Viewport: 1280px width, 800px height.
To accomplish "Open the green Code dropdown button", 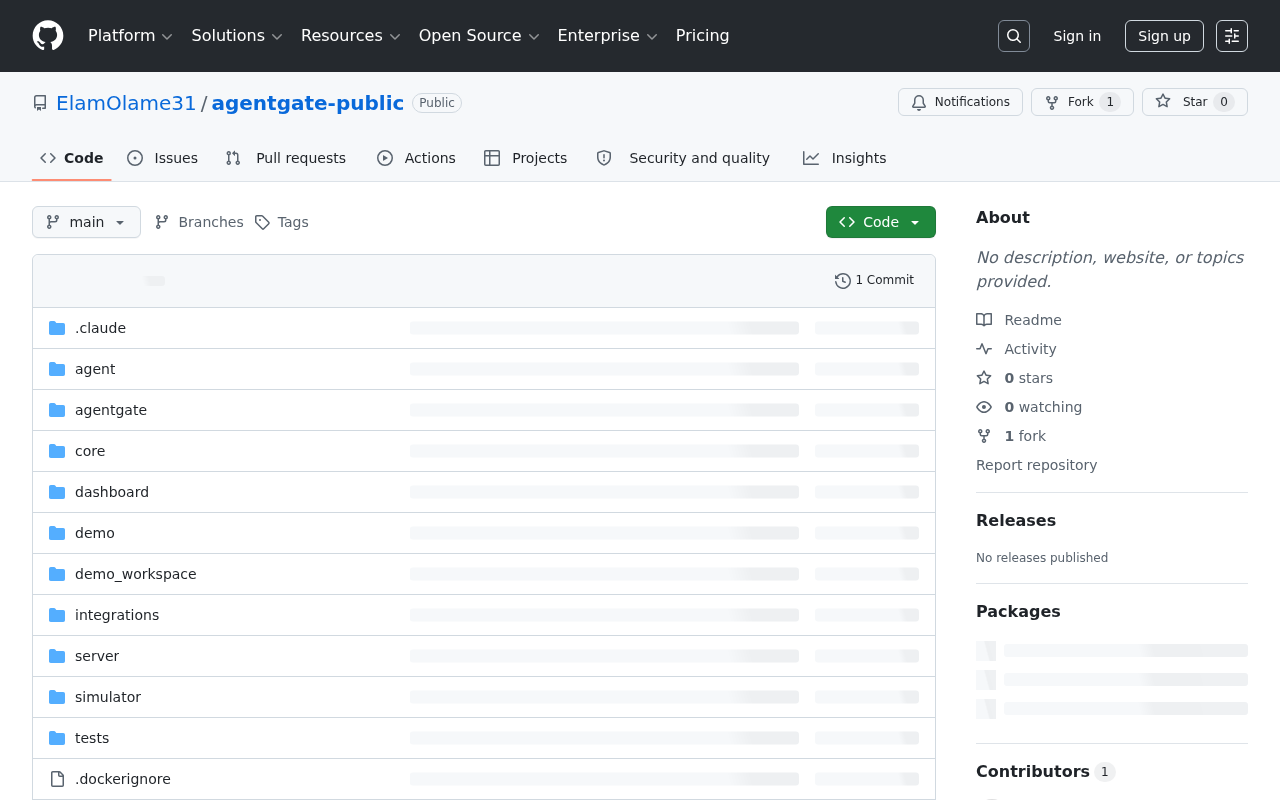I will pos(881,222).
